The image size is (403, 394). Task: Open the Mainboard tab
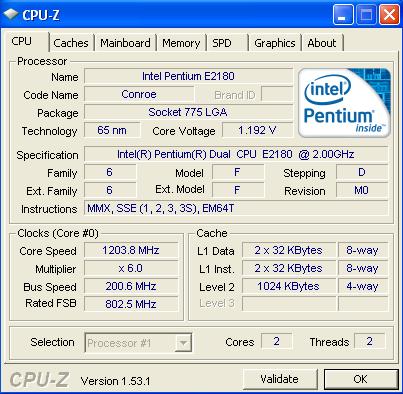(125, 43)
